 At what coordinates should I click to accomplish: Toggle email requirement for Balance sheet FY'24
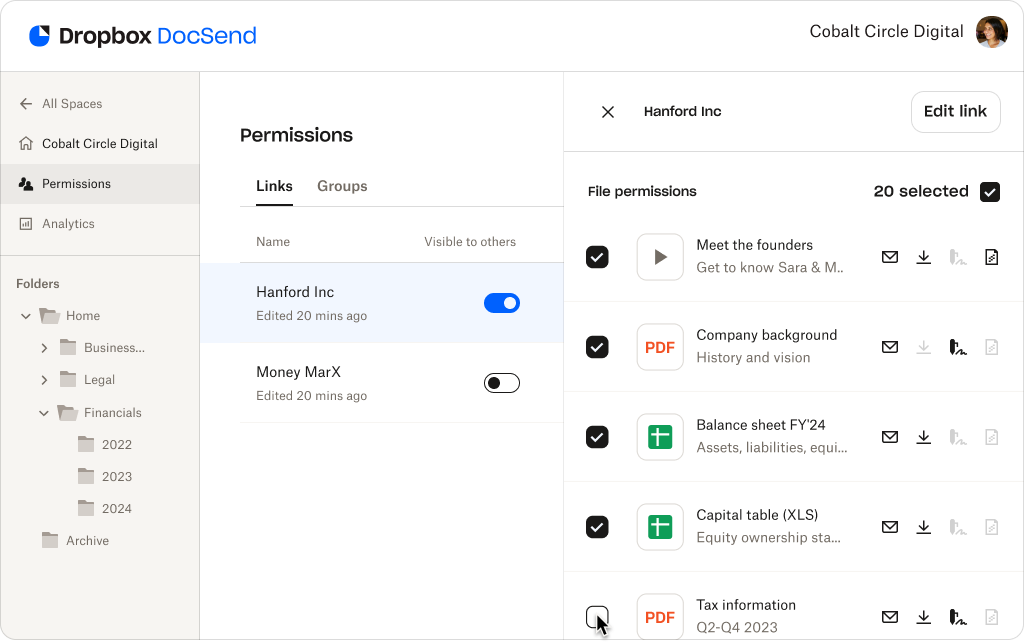tap(889, 437)
